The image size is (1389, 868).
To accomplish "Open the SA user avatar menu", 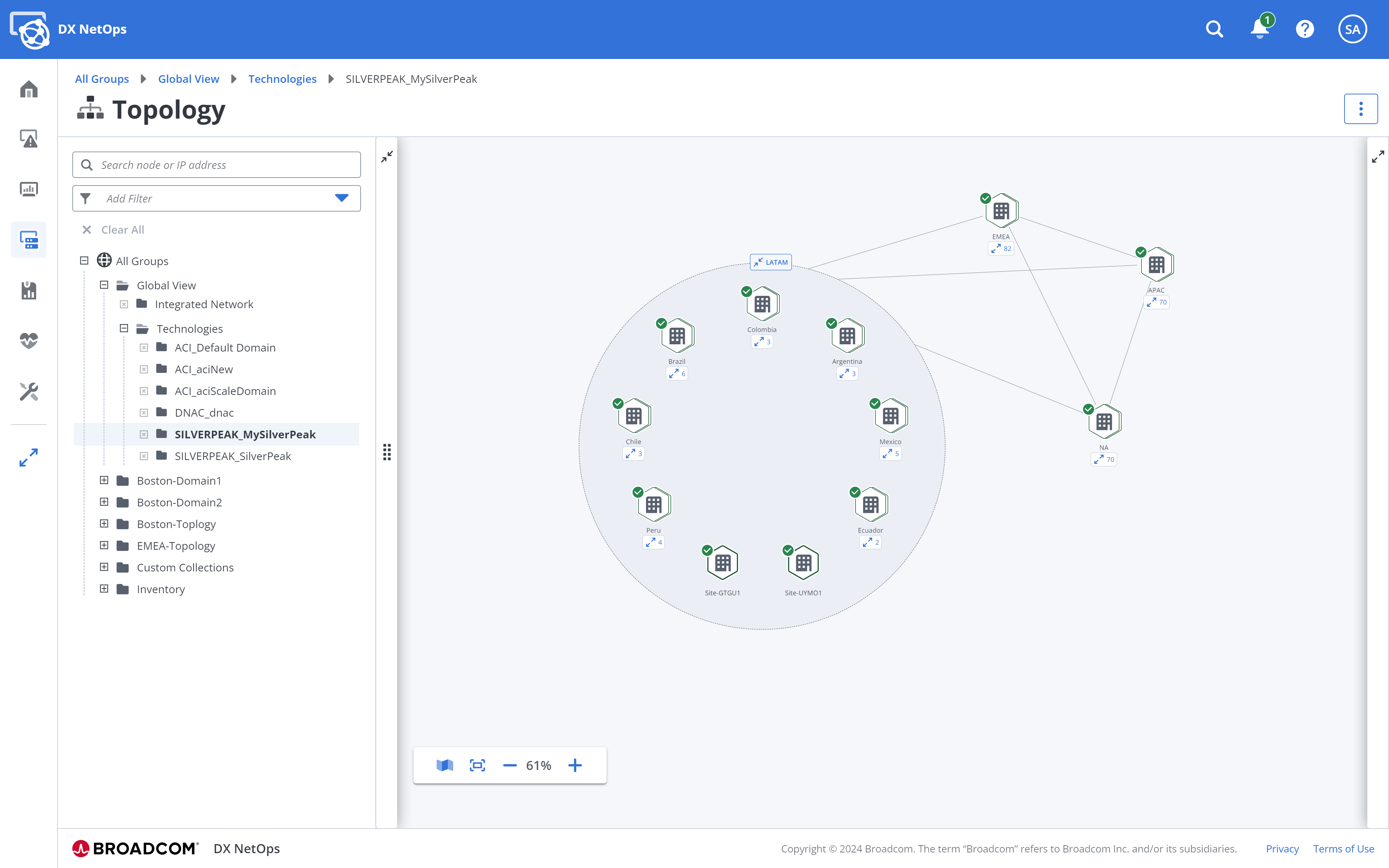I will (x=1352, y=29).
